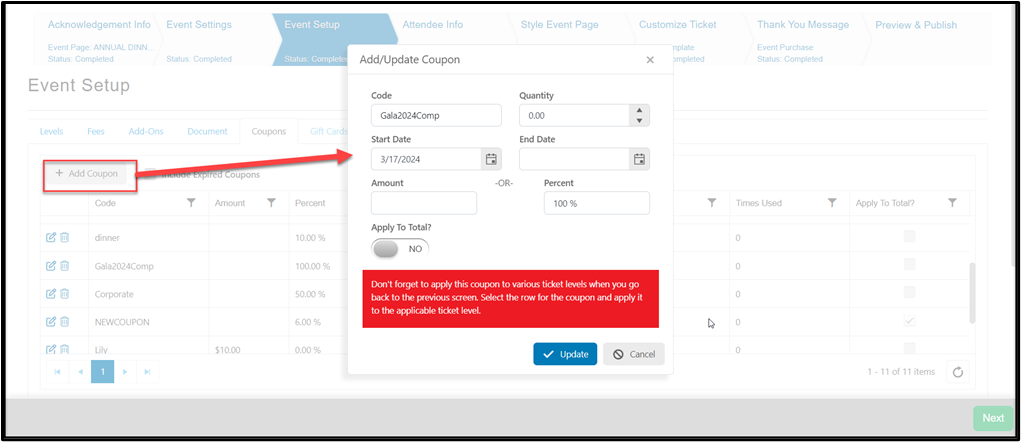
Task: Refresh the coupon grid
Action: pyautogui.click(x=957, y=372)
